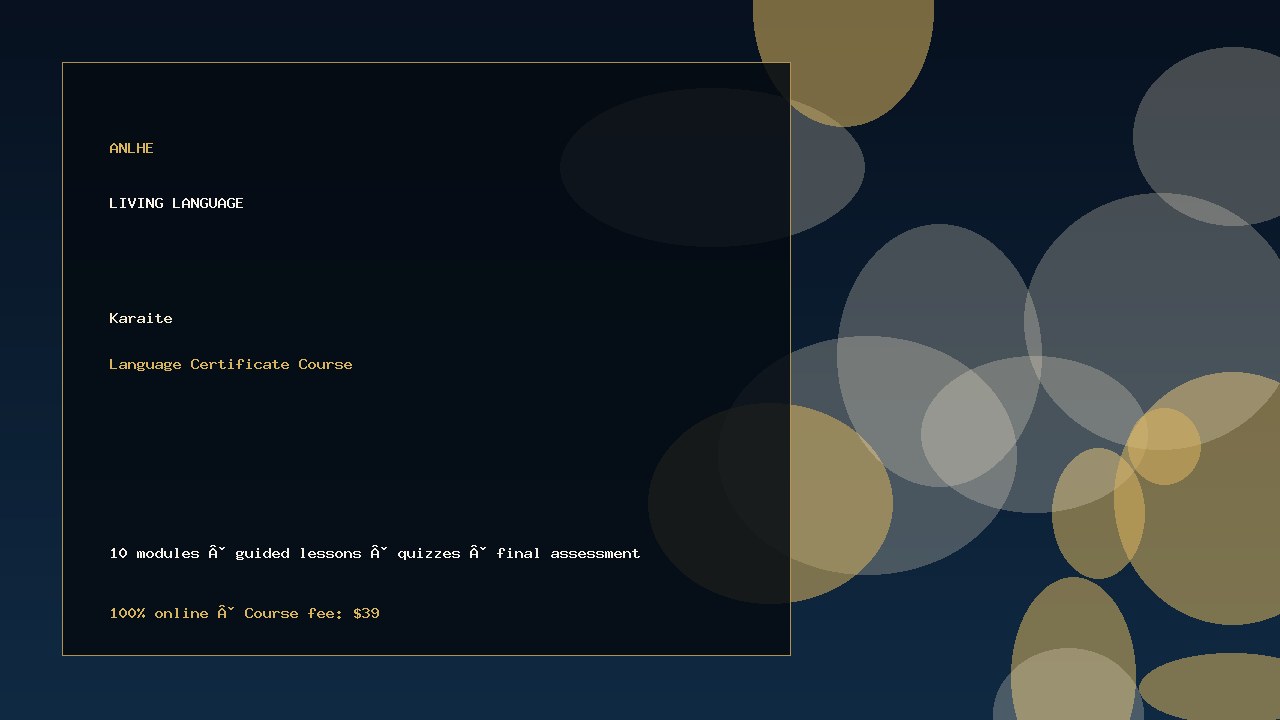The width and height of the screenshot is (1280, 720).
Task: Select the 100% online course fee line
Action: (244, 613)
